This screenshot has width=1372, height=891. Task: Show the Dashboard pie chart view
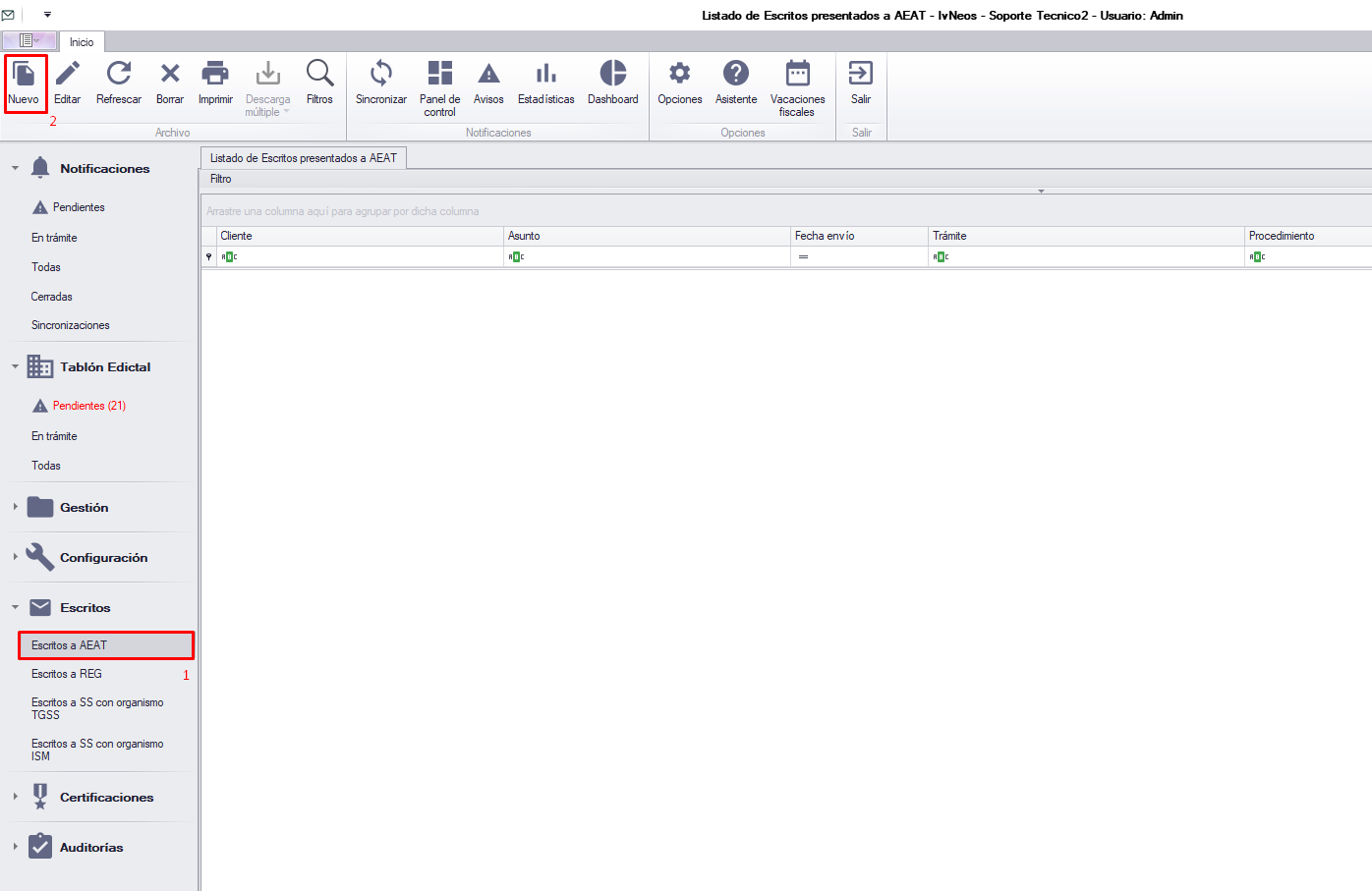point(612,74)
